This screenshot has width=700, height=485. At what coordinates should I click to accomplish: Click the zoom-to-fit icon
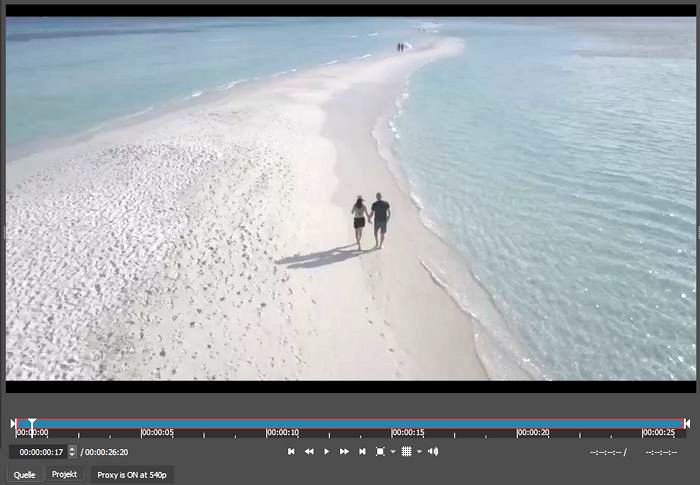pos(380,452)
